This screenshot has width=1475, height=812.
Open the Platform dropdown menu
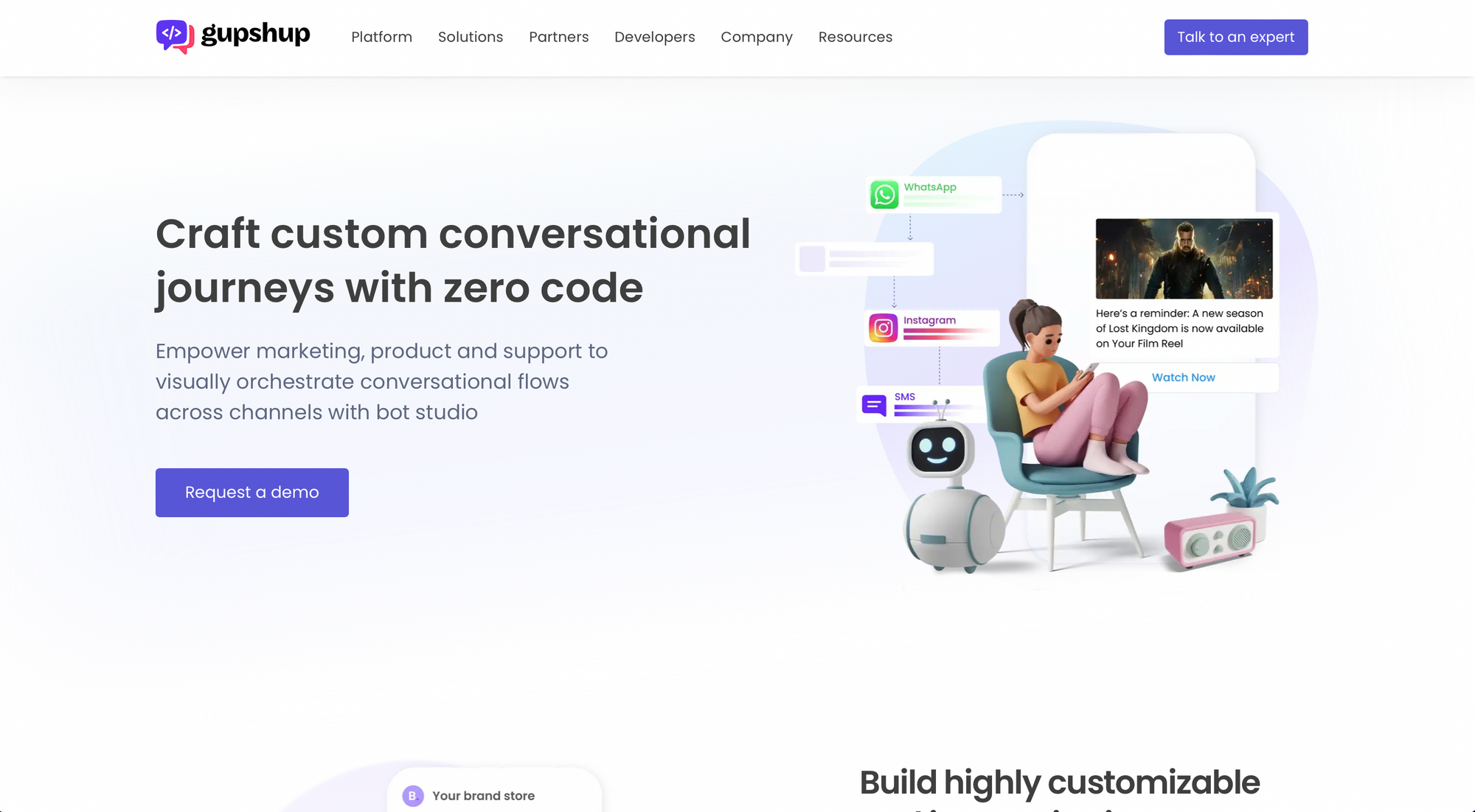[x=381, y=36]
